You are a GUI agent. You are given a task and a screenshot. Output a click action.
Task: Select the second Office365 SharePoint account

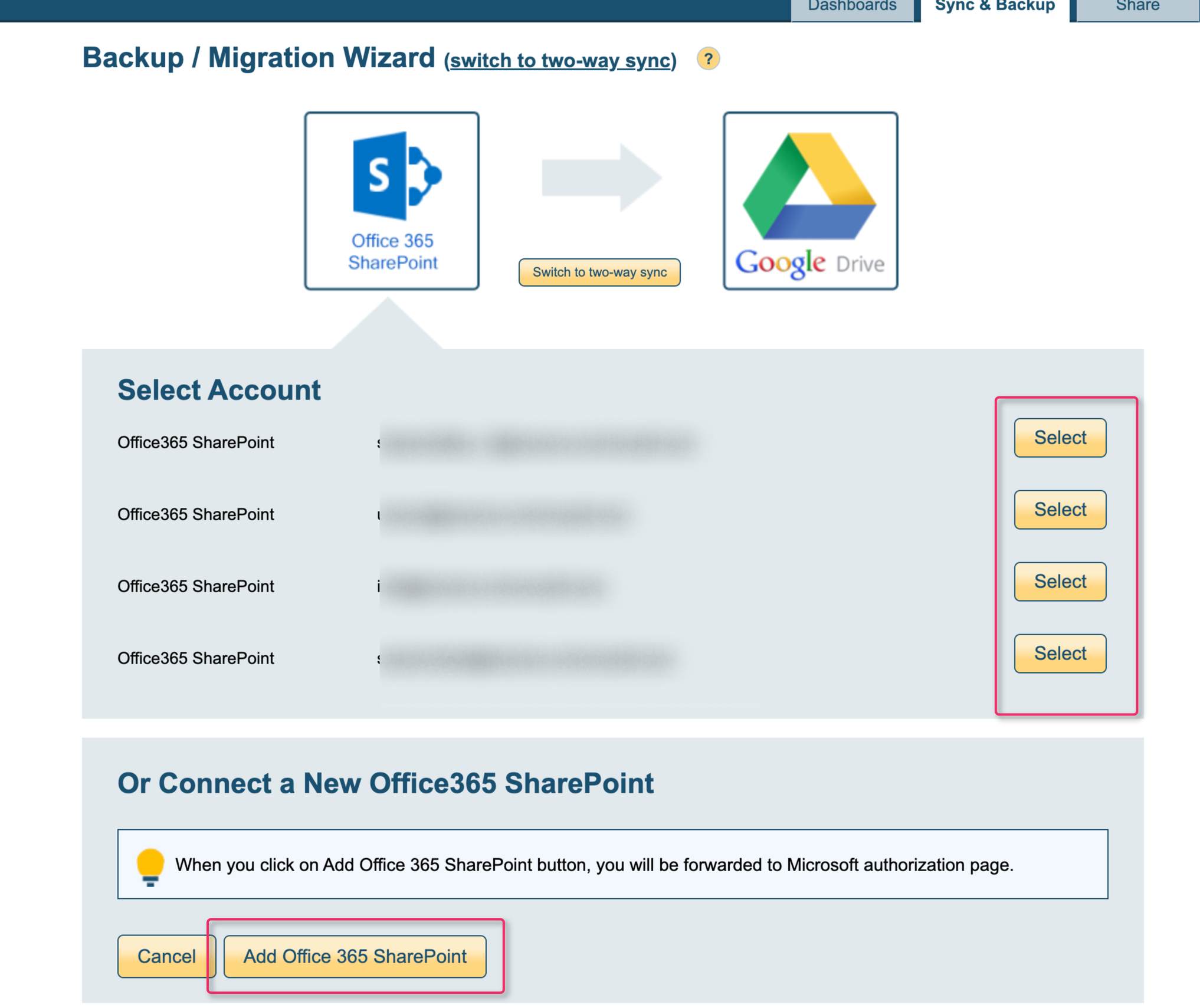(1060, 510)
